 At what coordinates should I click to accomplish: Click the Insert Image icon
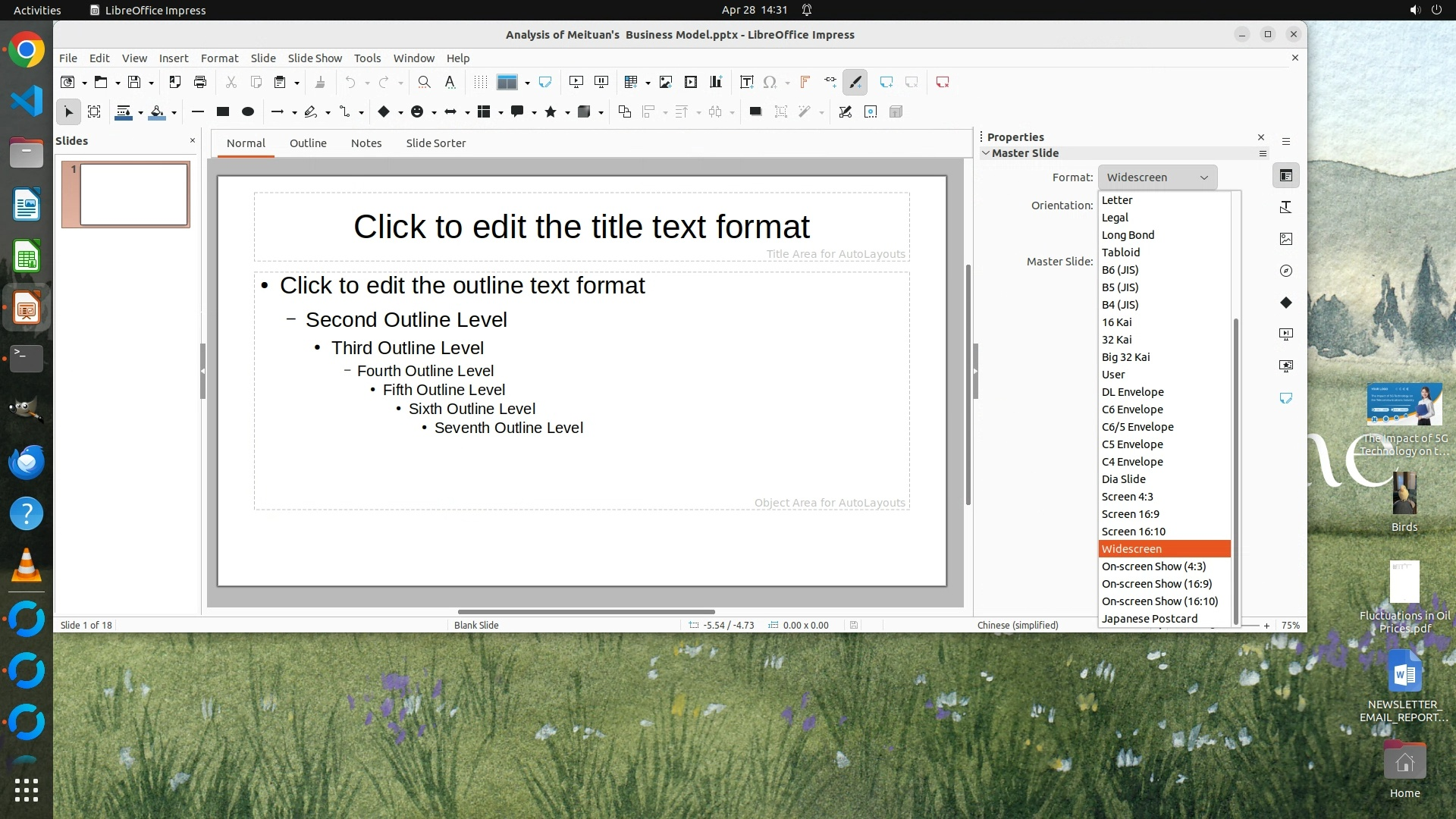[x=666, y=82]
